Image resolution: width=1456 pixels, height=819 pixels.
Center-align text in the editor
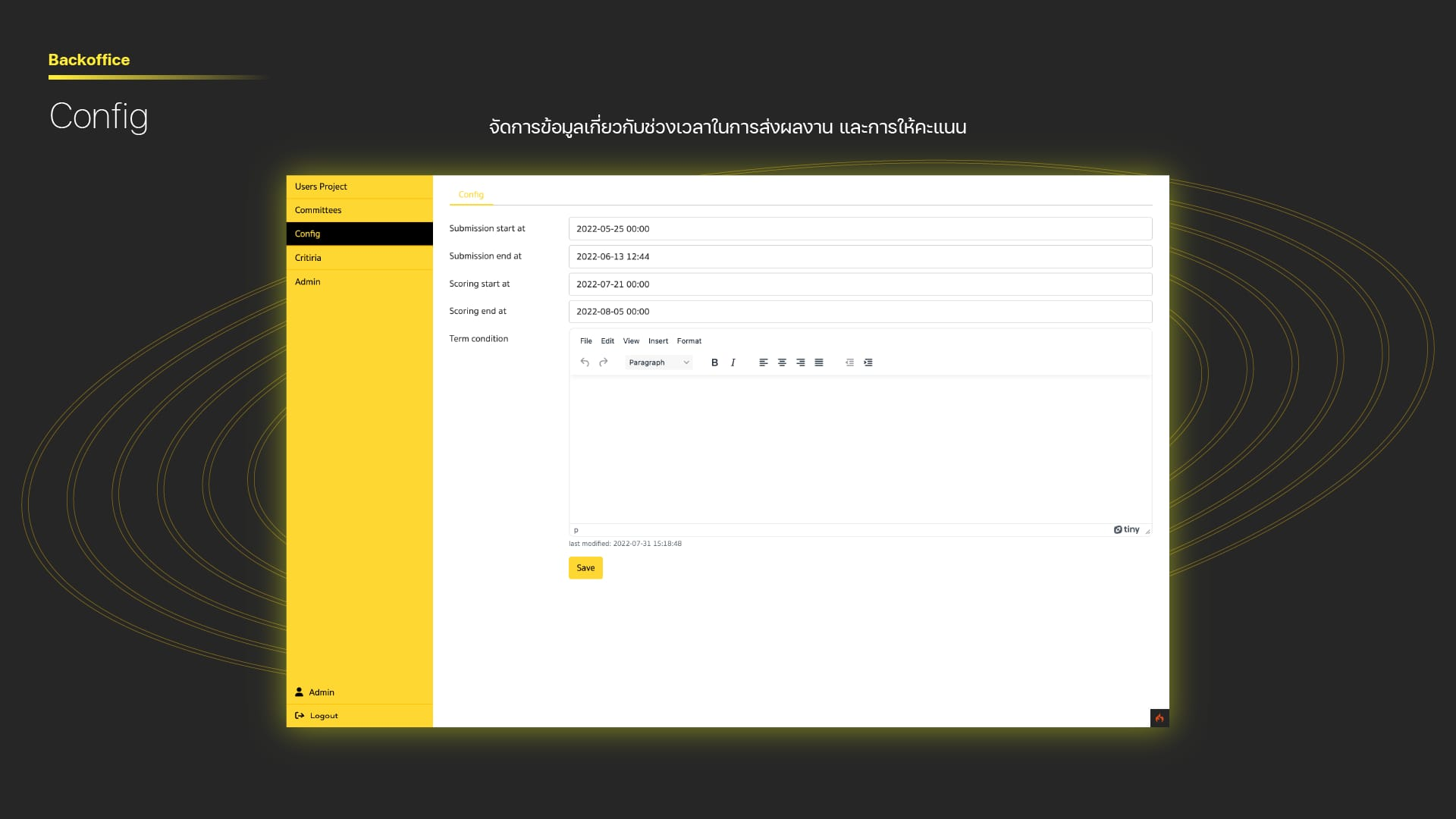click(782, 362)
